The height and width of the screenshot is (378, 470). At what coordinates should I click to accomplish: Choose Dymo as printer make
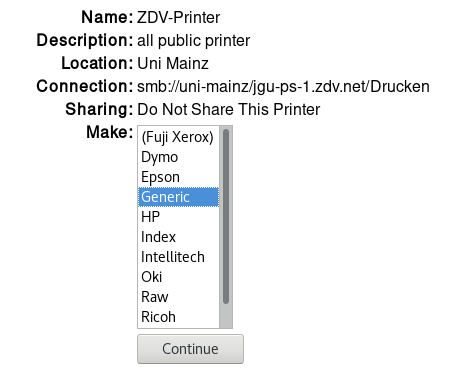pos(179,157)
